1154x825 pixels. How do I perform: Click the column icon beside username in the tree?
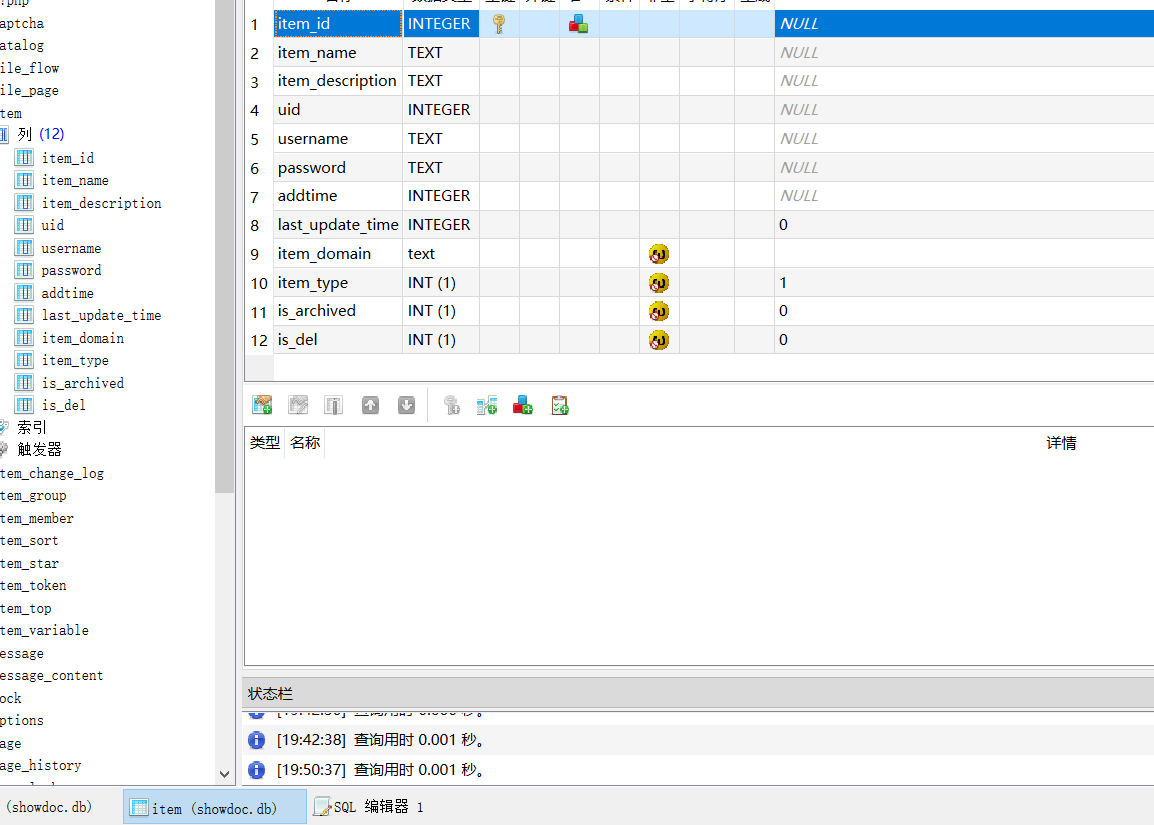pyautogui.click(x=24, y=247)
